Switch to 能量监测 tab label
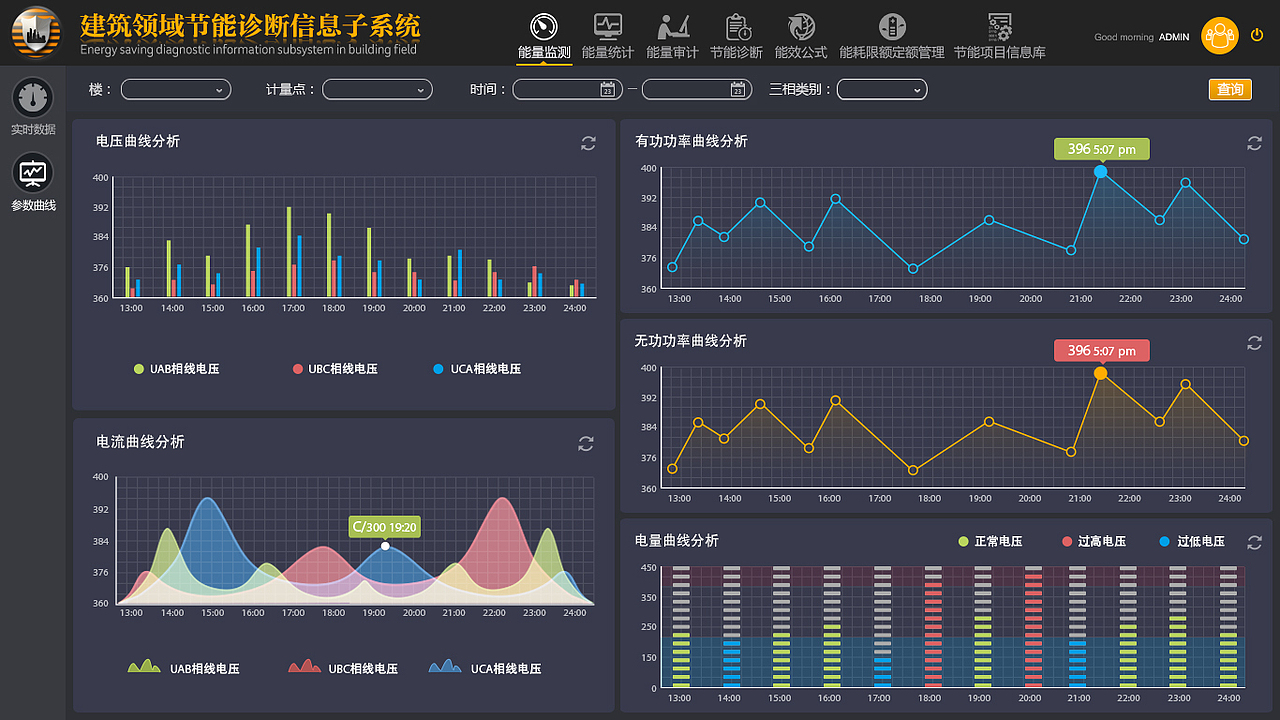 [544, 52]
